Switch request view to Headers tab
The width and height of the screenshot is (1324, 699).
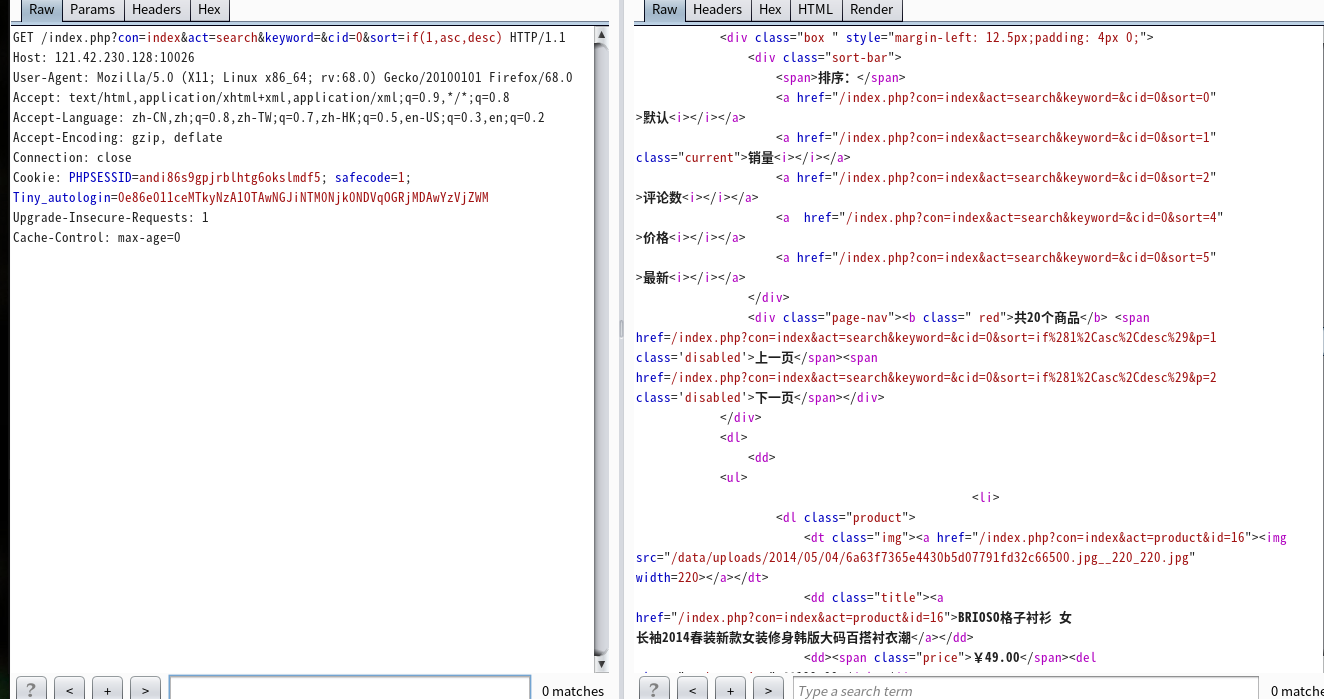157,10
